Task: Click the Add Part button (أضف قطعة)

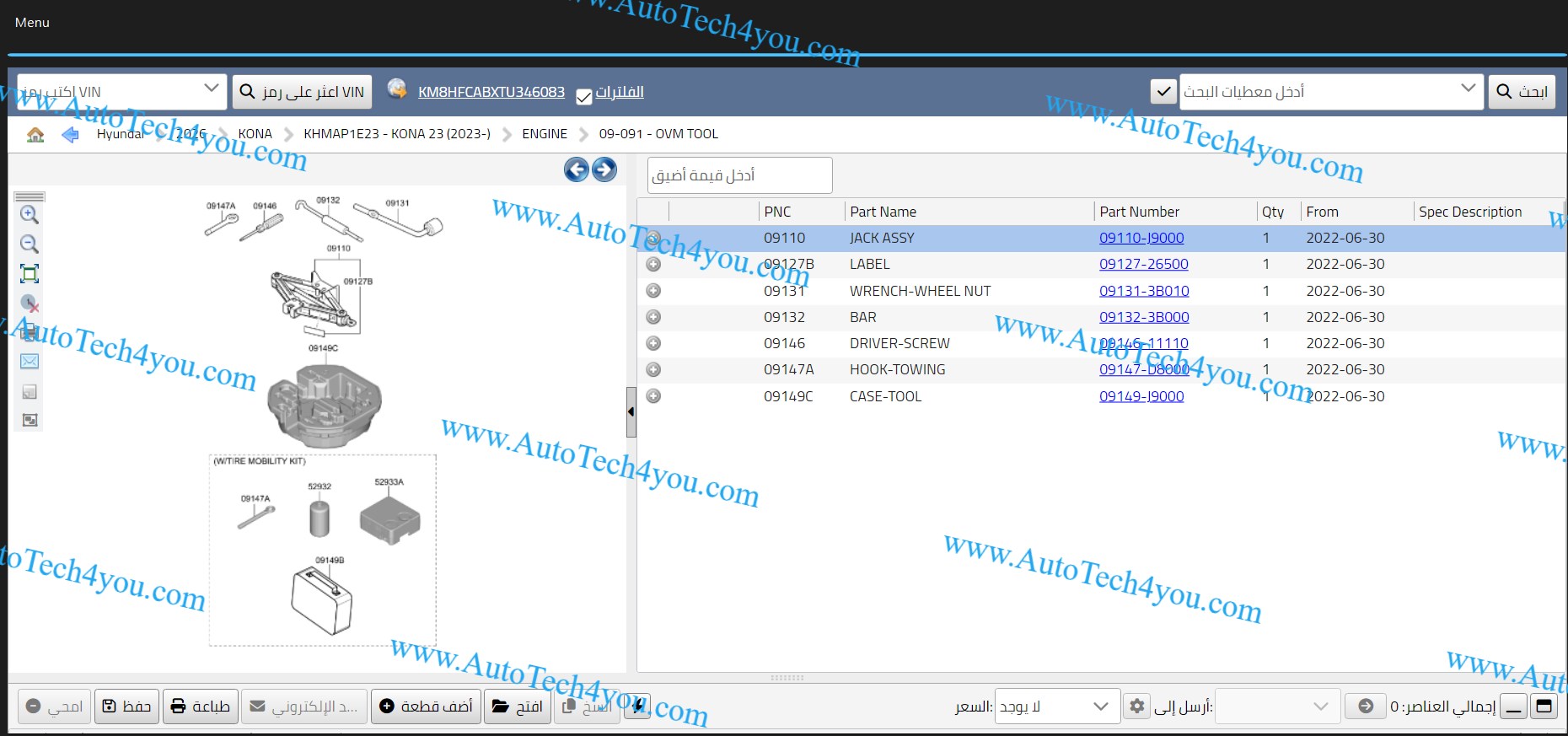Action: tap(426, 706)
